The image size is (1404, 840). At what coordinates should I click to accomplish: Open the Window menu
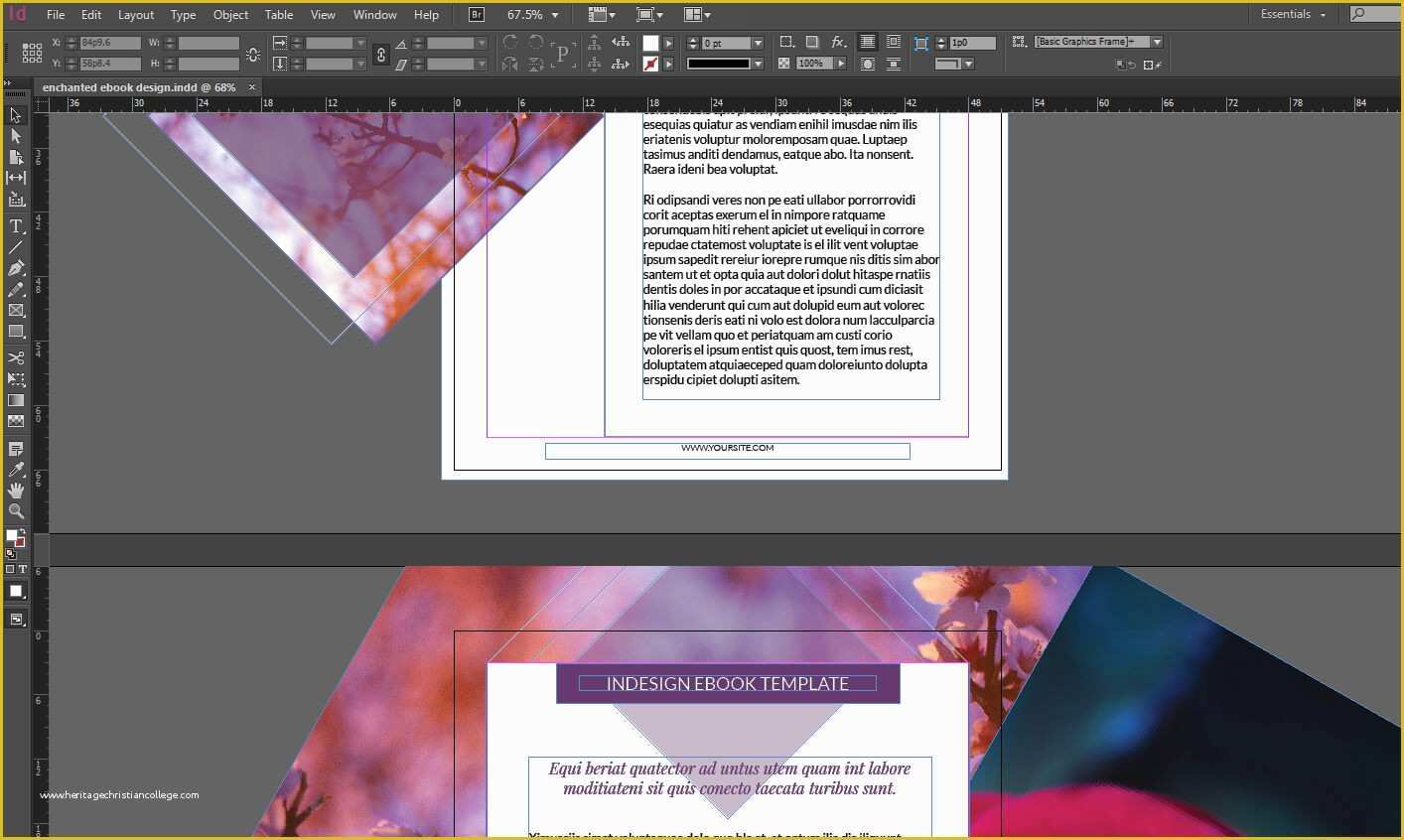(x=375, y=15)
